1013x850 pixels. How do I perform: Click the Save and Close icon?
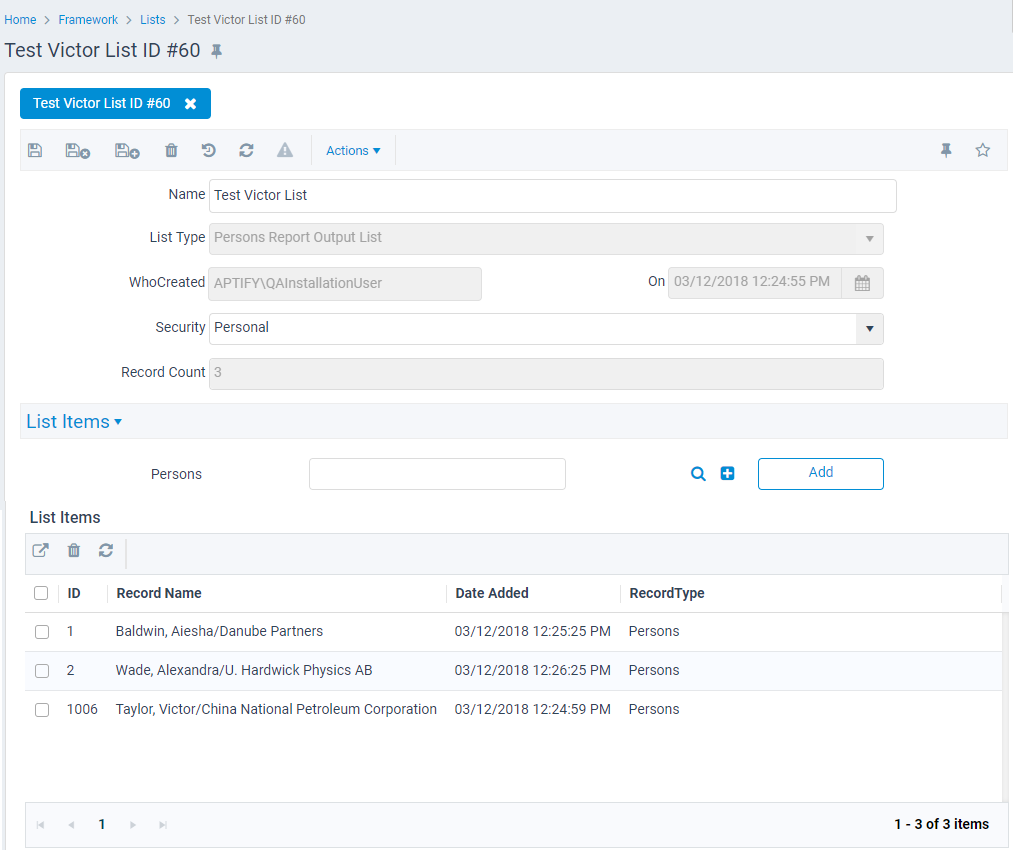[76, 149]
